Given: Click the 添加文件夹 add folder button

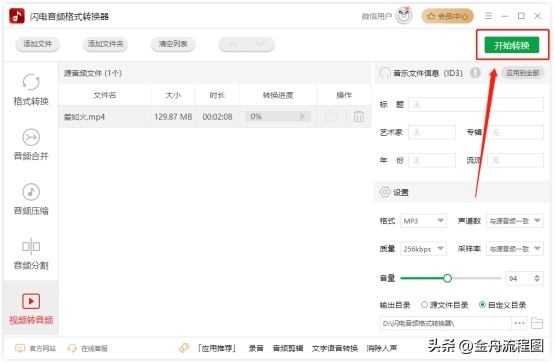Looking at the screenshot, I should coord(105,44).
